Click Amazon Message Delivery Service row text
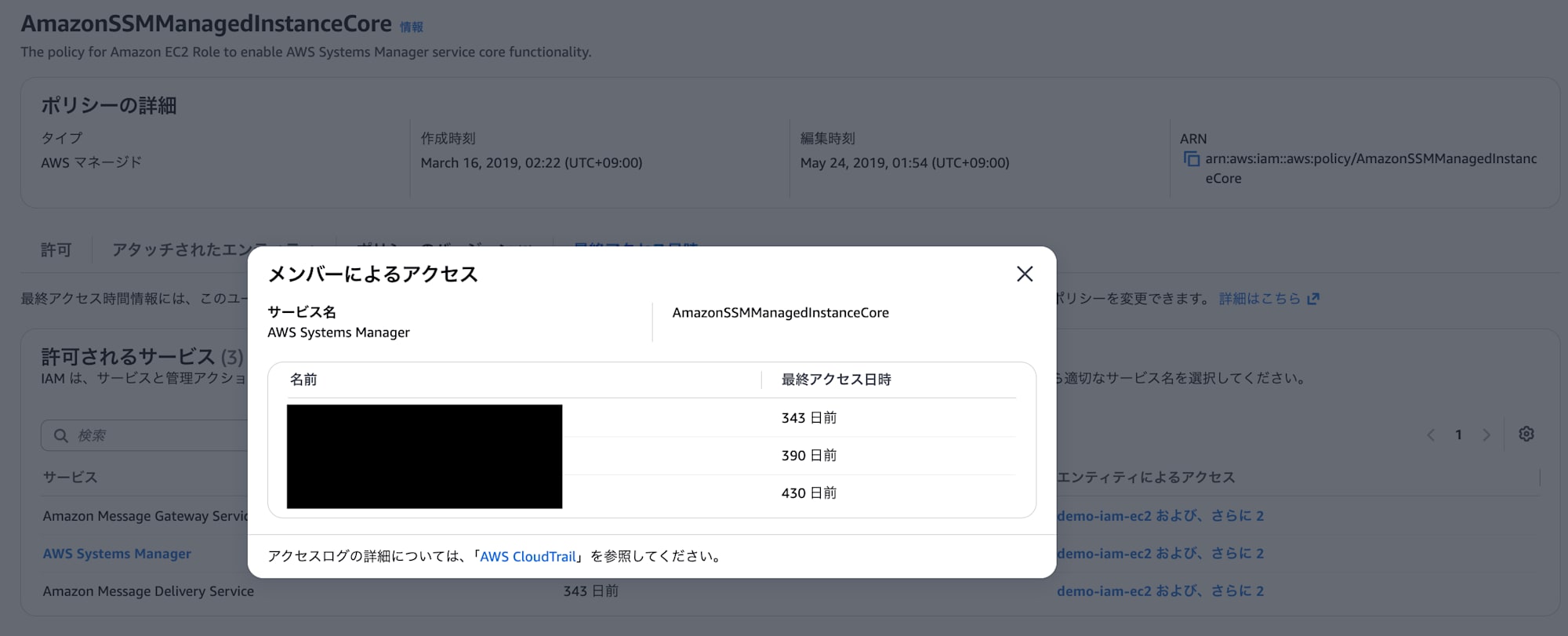The height and width of the screenshot is (636, 1568). (x=148, y=591)
